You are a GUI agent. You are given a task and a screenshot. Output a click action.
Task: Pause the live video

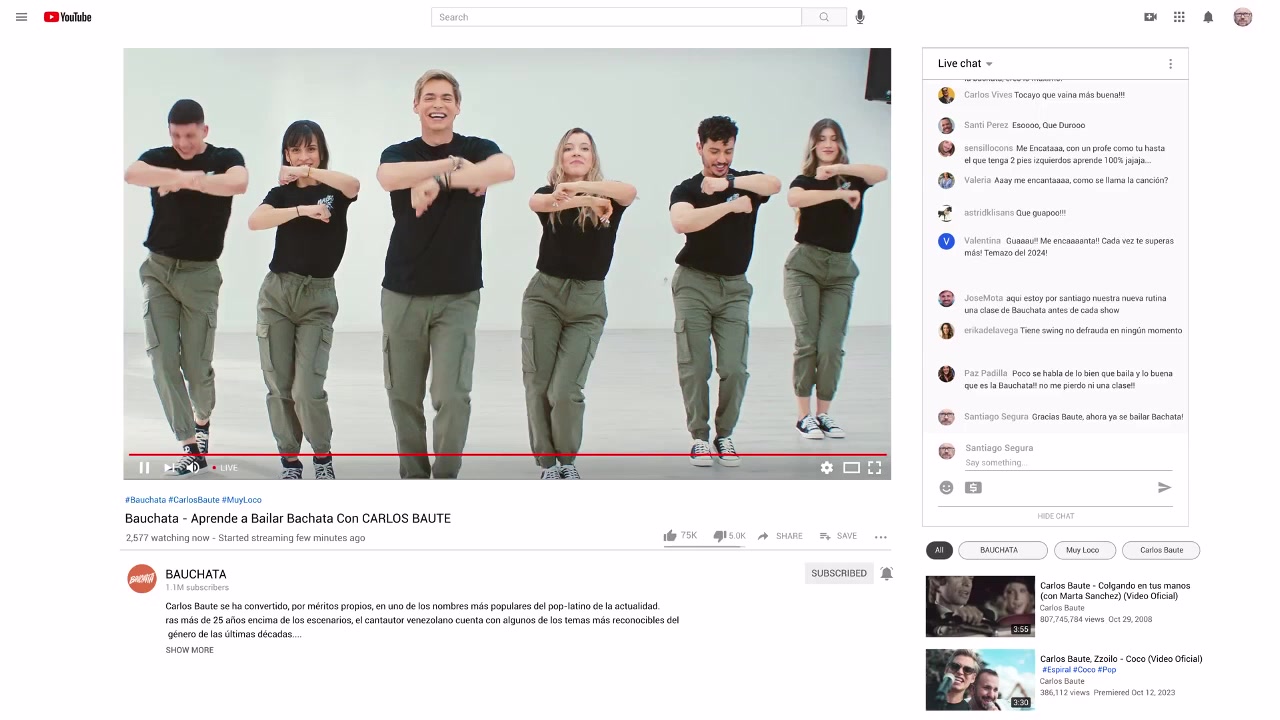pyautogui.click(x=144, y=467)
